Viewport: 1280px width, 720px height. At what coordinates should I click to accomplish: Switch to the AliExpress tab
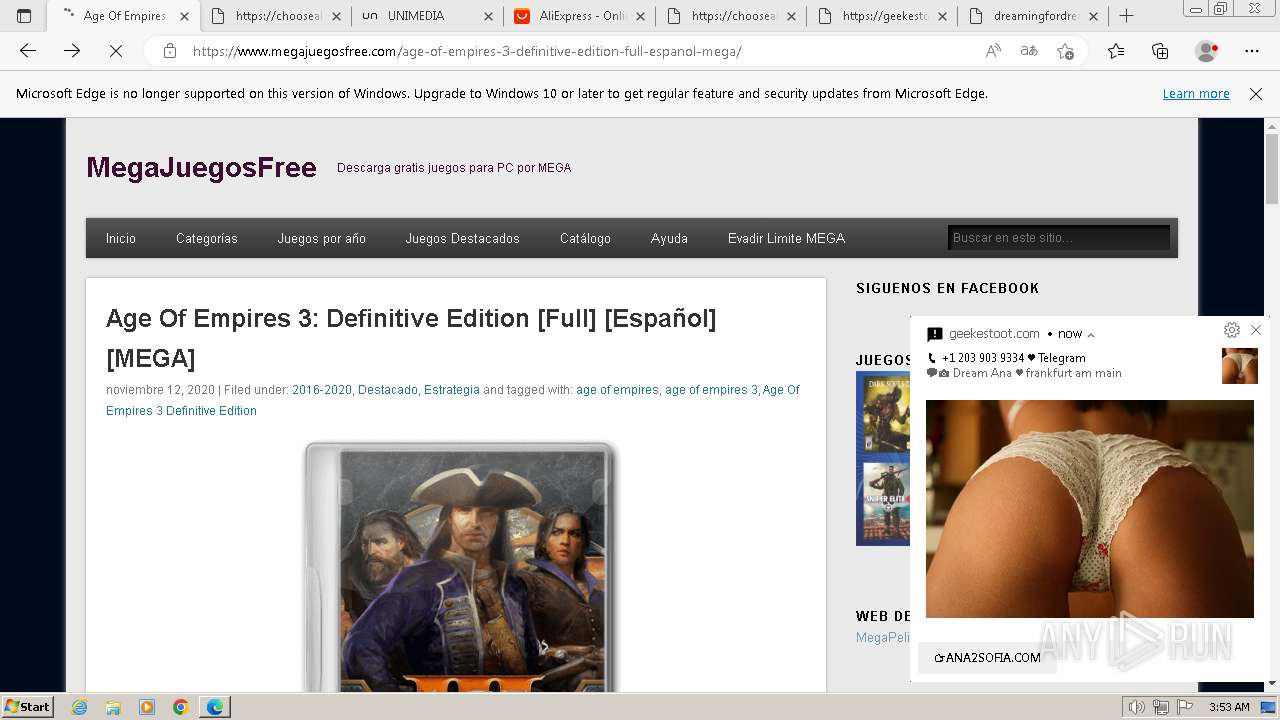[580, 16]
